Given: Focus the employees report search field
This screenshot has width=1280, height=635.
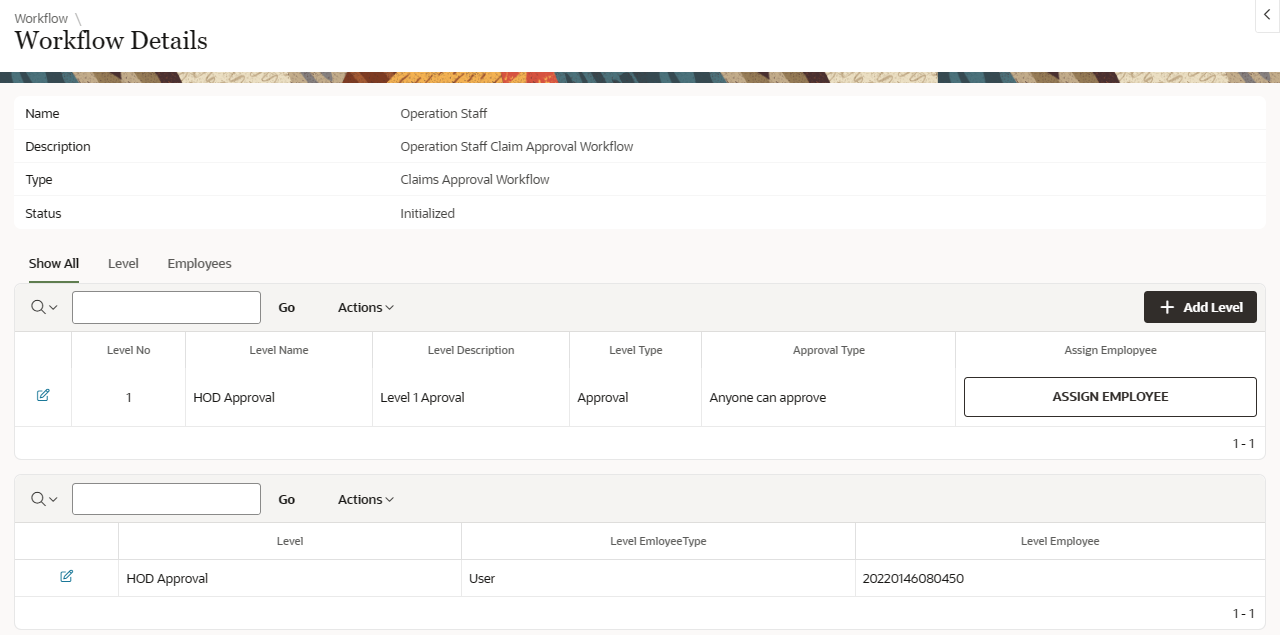Looking at the screenshot, I should click(x=166, y=500).
